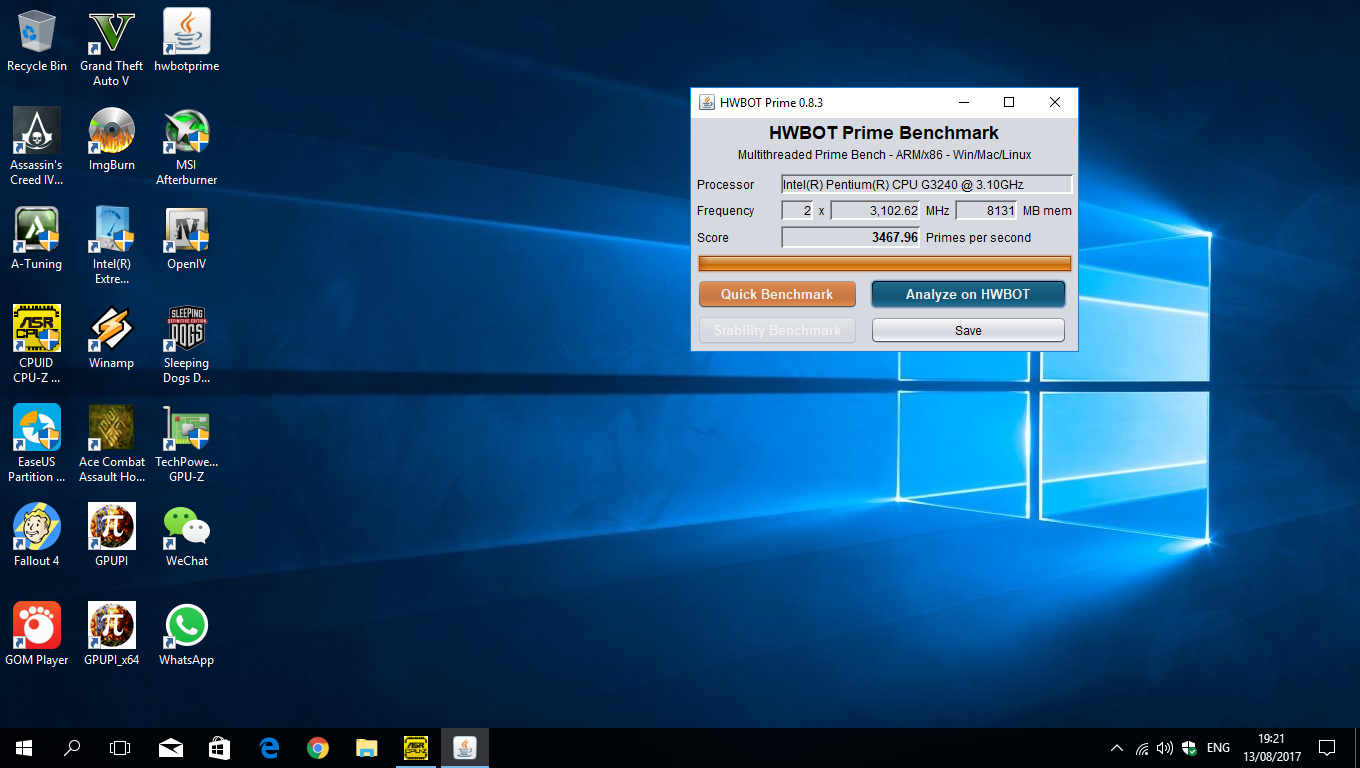Select the hwbotprime Java icon
The height and width of the screenshot is (768, 1360).
click(186, 41)
